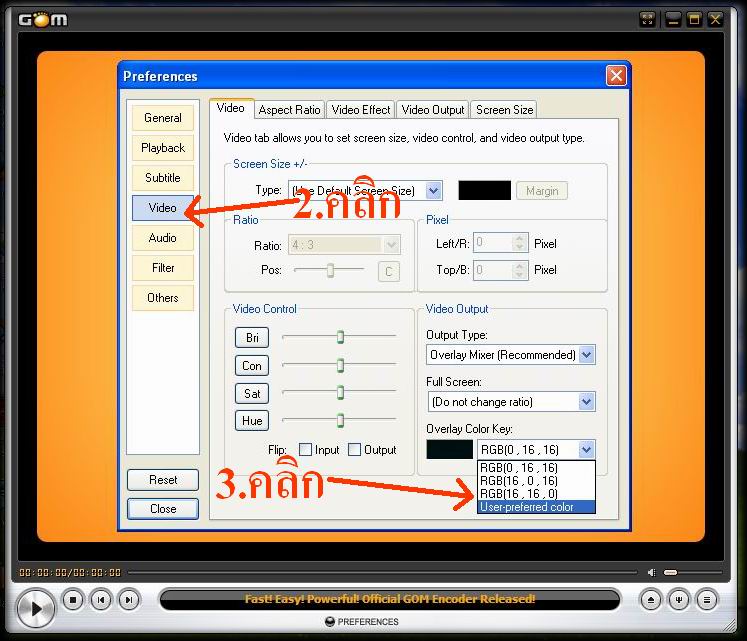The width and height of the screenshot is (747, 641).
Task: Click the Con reset button
Action: click(x=252, y=366)
